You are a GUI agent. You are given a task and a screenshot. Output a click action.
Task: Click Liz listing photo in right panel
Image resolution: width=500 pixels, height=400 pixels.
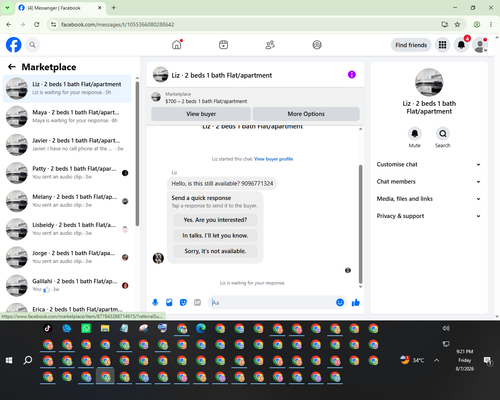click(x=429, y=82)
